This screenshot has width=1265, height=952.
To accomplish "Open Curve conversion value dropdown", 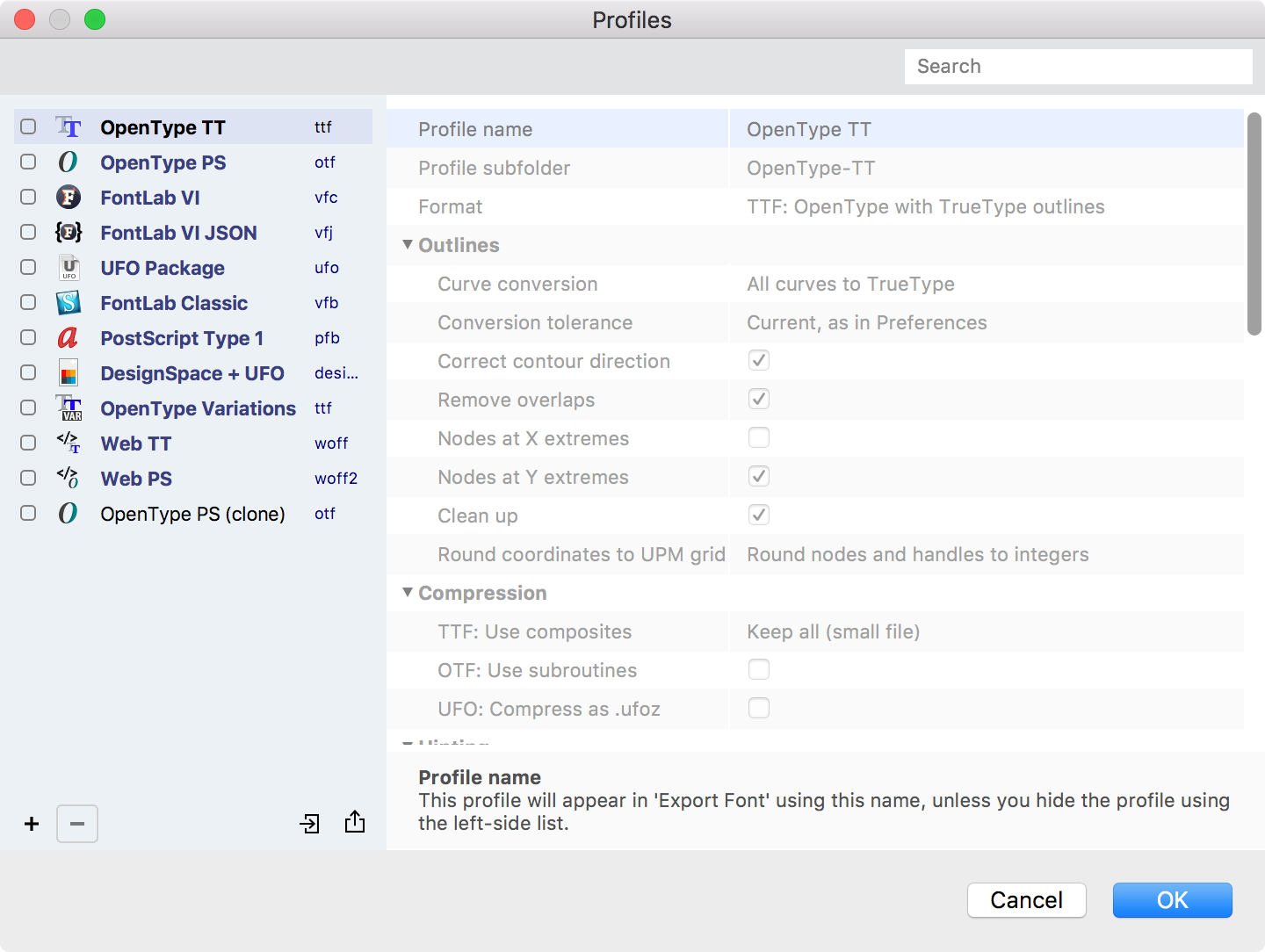I will click(x=987, y=284).
